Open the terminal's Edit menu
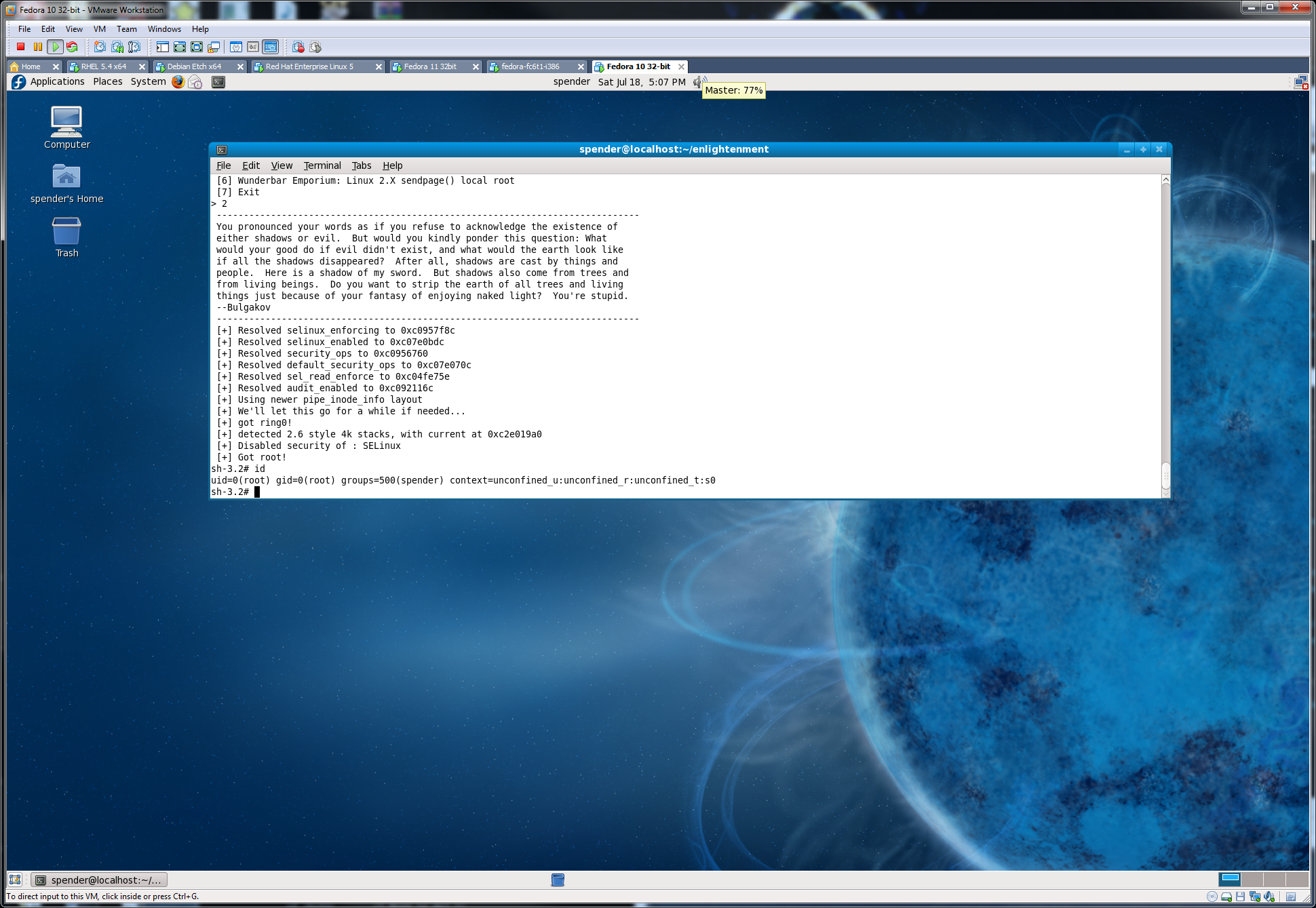 click(x=251, y=165)
